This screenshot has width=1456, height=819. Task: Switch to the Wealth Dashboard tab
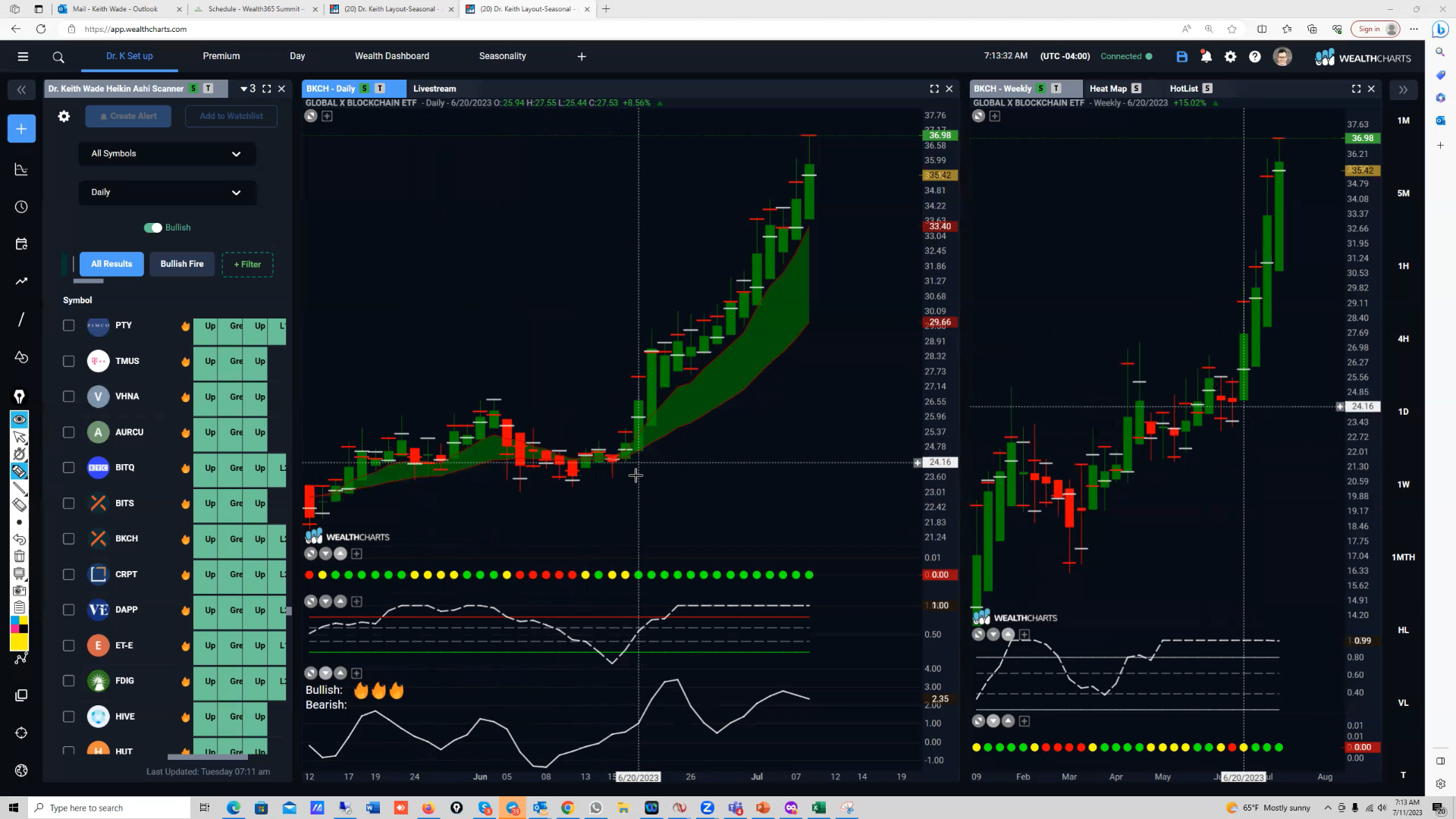[x=392, y=56]
